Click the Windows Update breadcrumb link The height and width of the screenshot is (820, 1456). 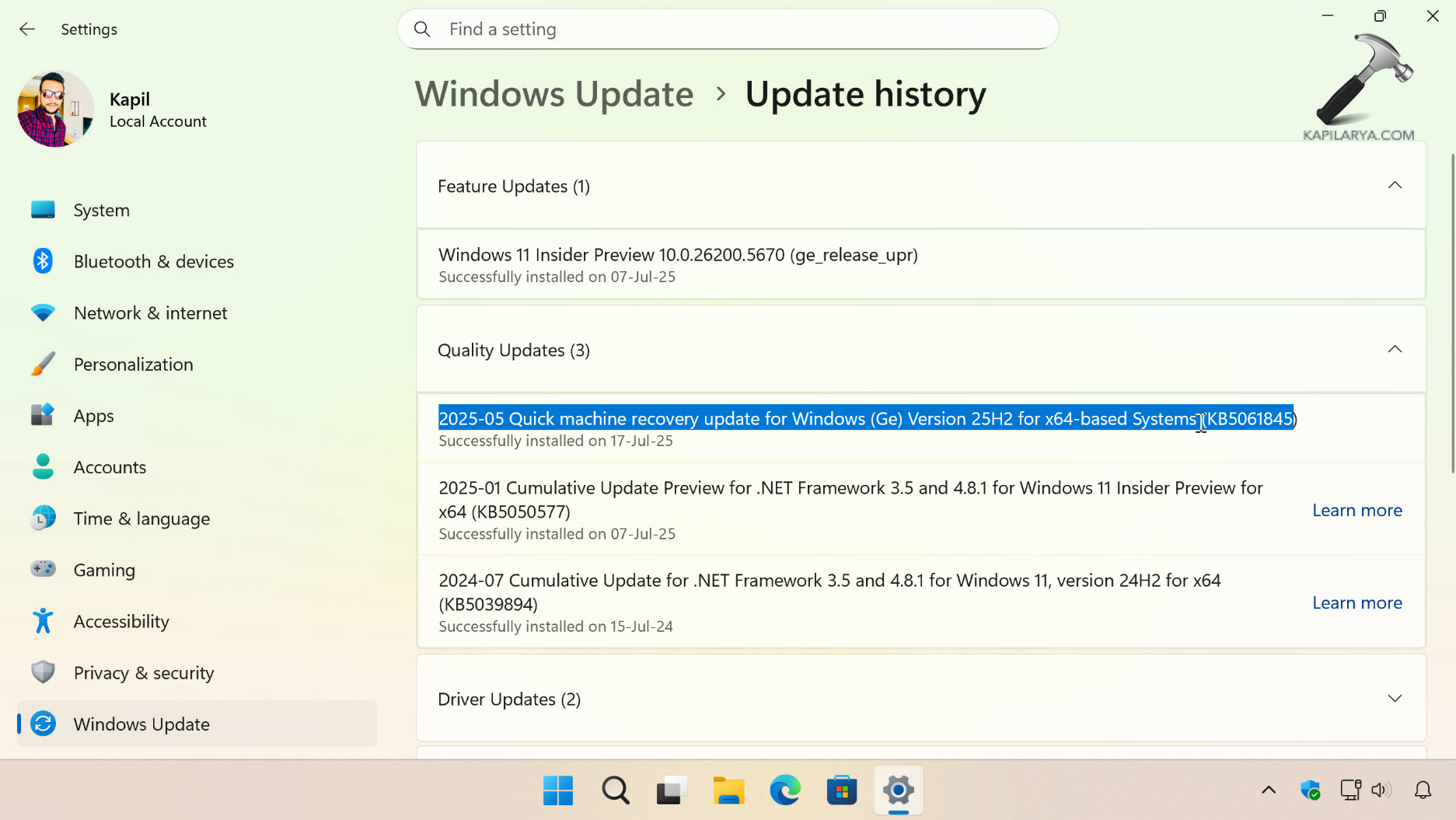[x=553, y=94]
